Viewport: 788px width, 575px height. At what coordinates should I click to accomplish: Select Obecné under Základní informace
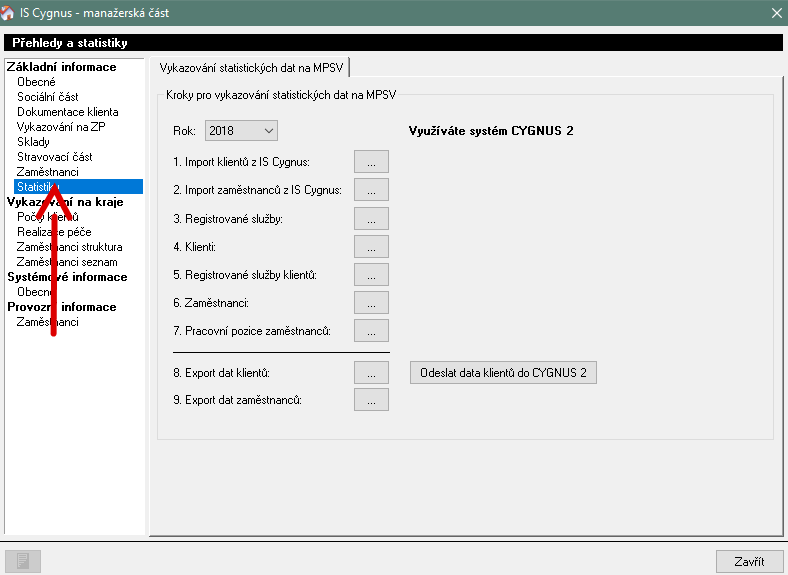coord(36,82)
